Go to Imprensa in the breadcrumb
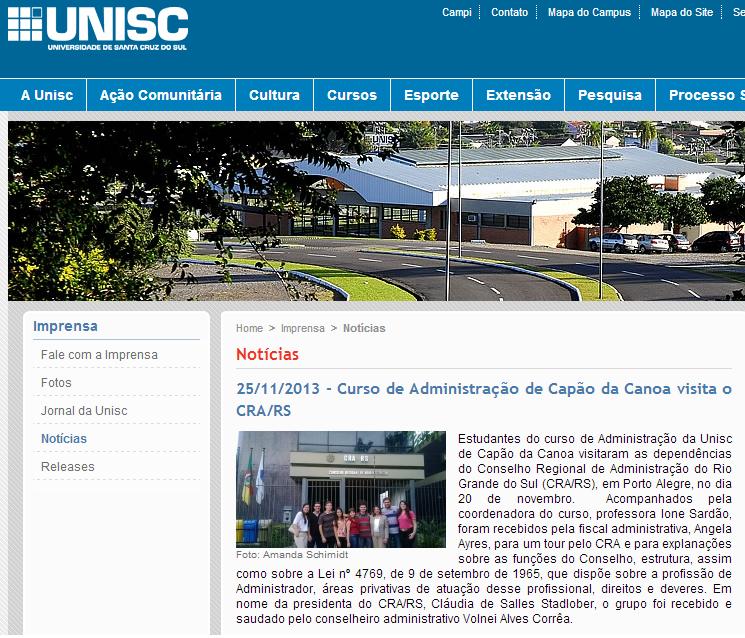745x638 pixels. 303,328
